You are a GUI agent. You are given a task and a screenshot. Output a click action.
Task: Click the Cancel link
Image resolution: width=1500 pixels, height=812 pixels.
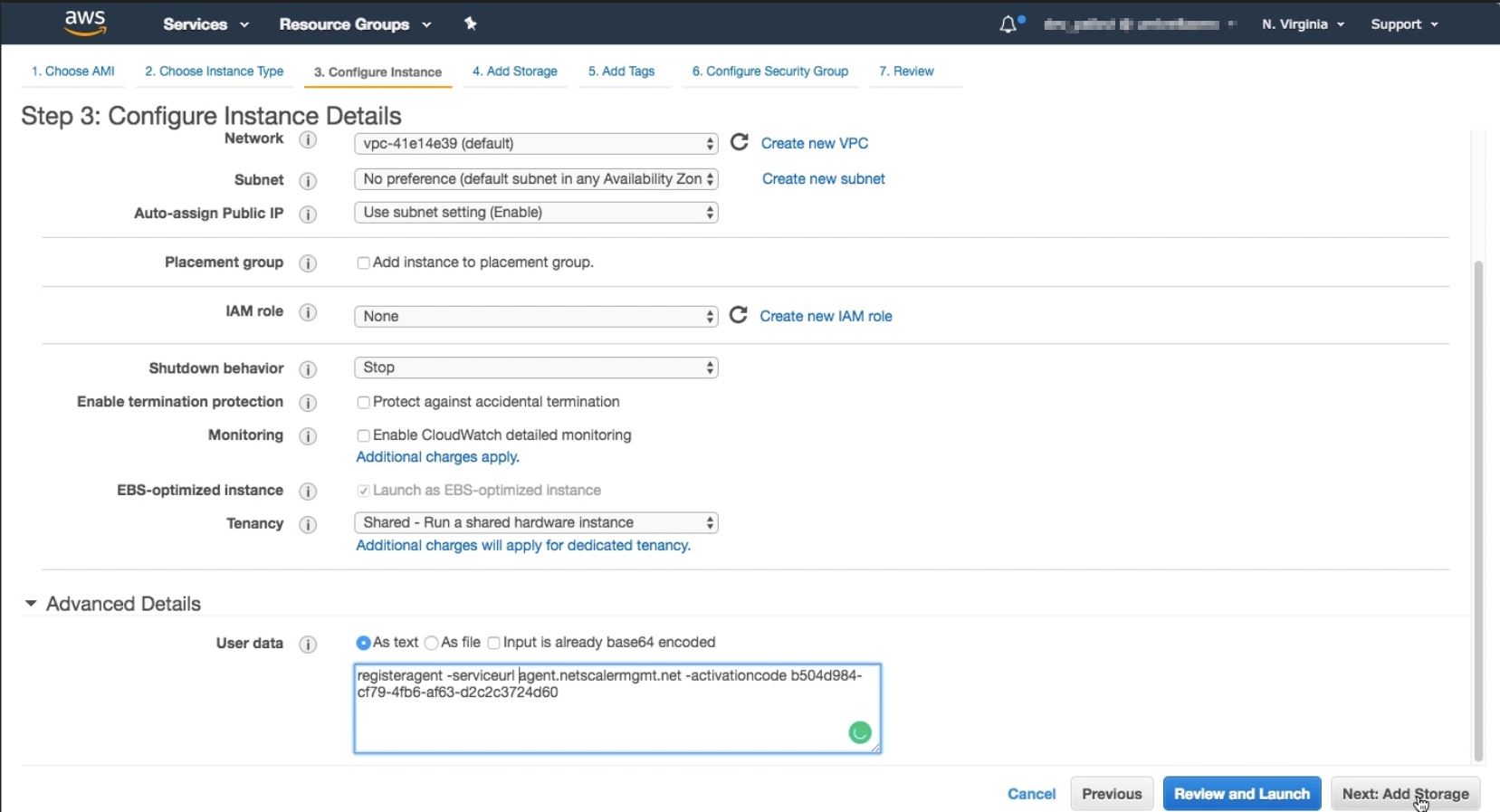pyautogui.click(x=1032, y=794)
